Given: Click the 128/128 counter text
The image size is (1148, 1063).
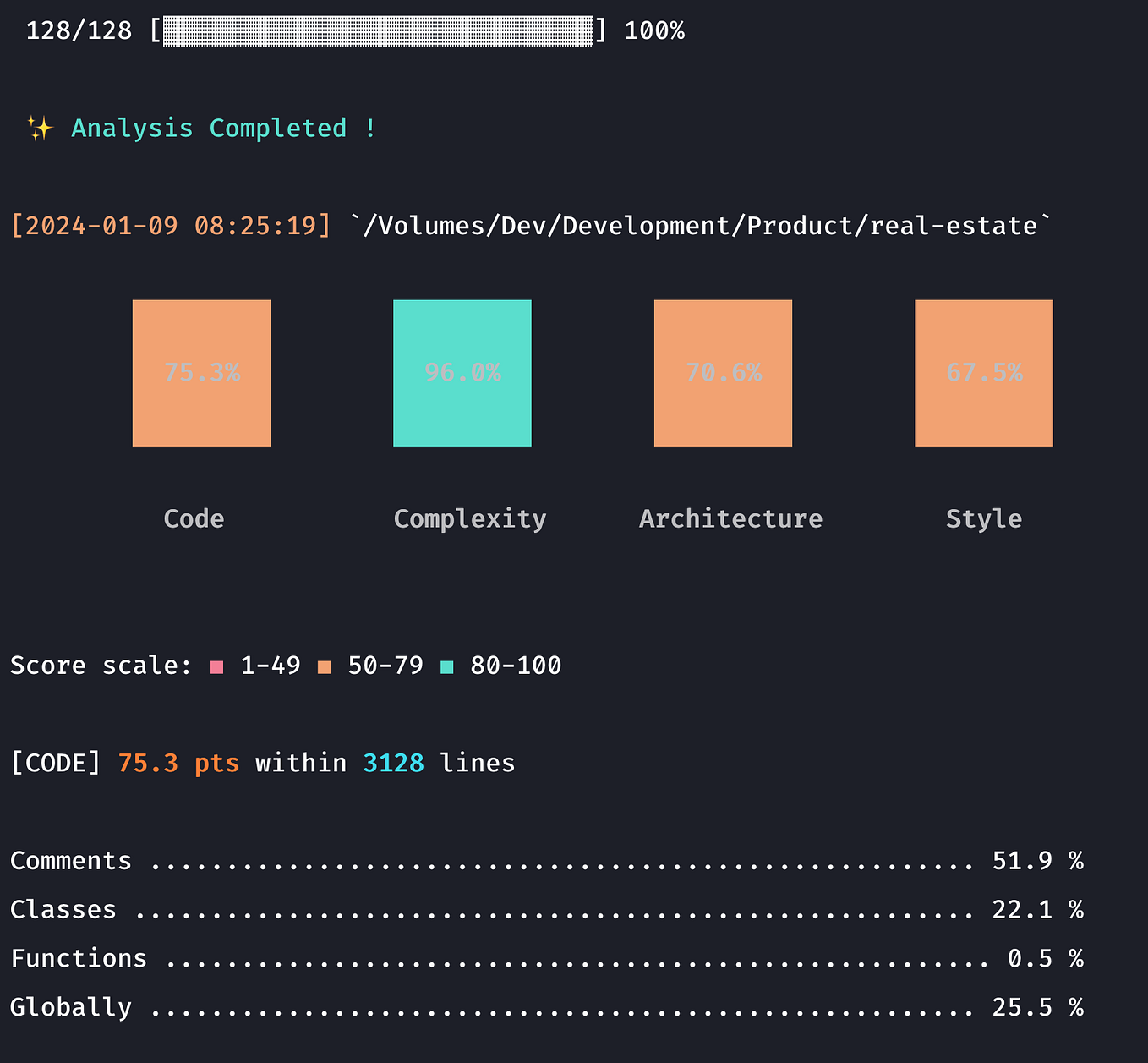Looking at the screenshot, I should (79, 30).
